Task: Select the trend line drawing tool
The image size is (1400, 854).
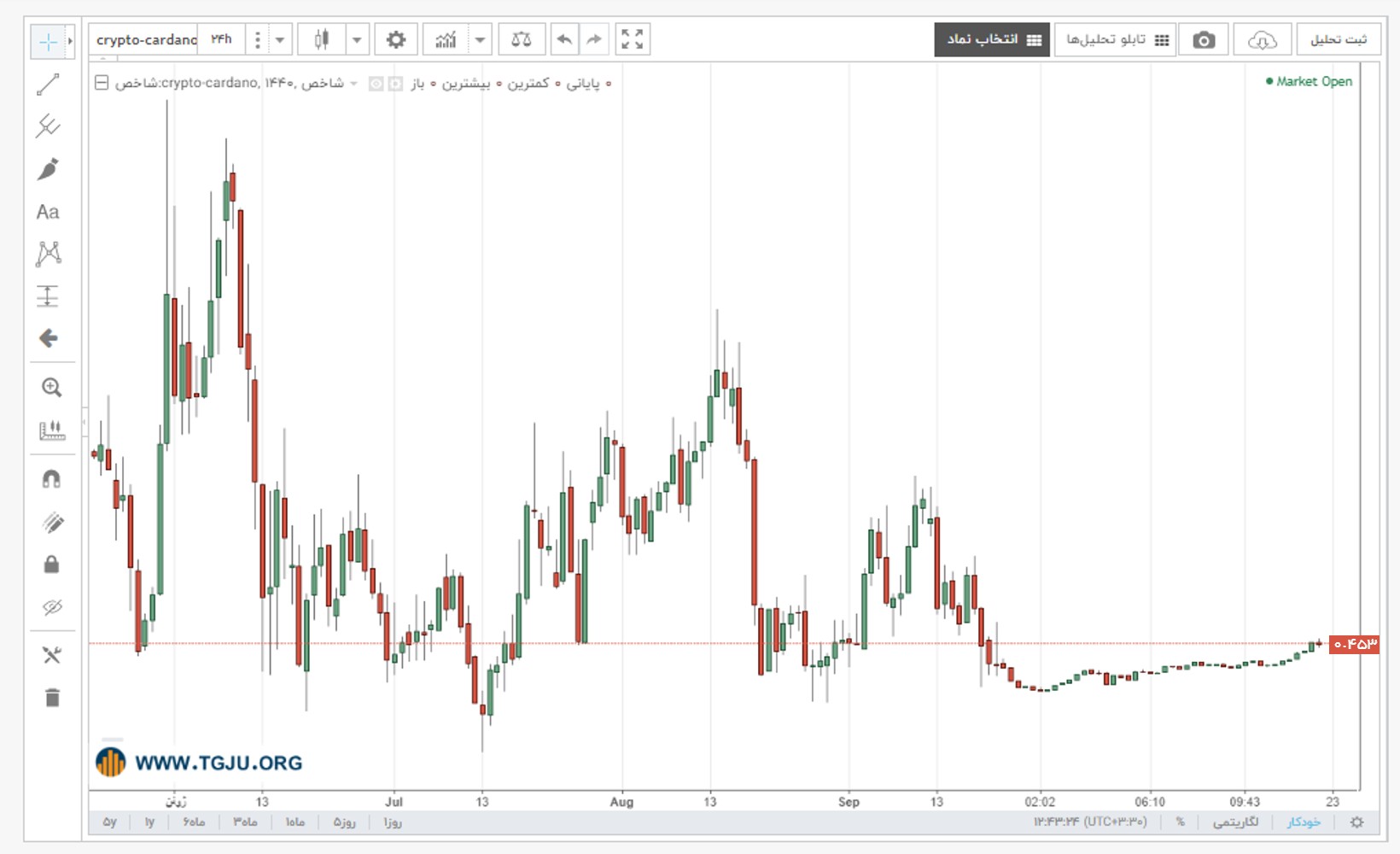Action: pyautogui.click(x=48, y=85)
